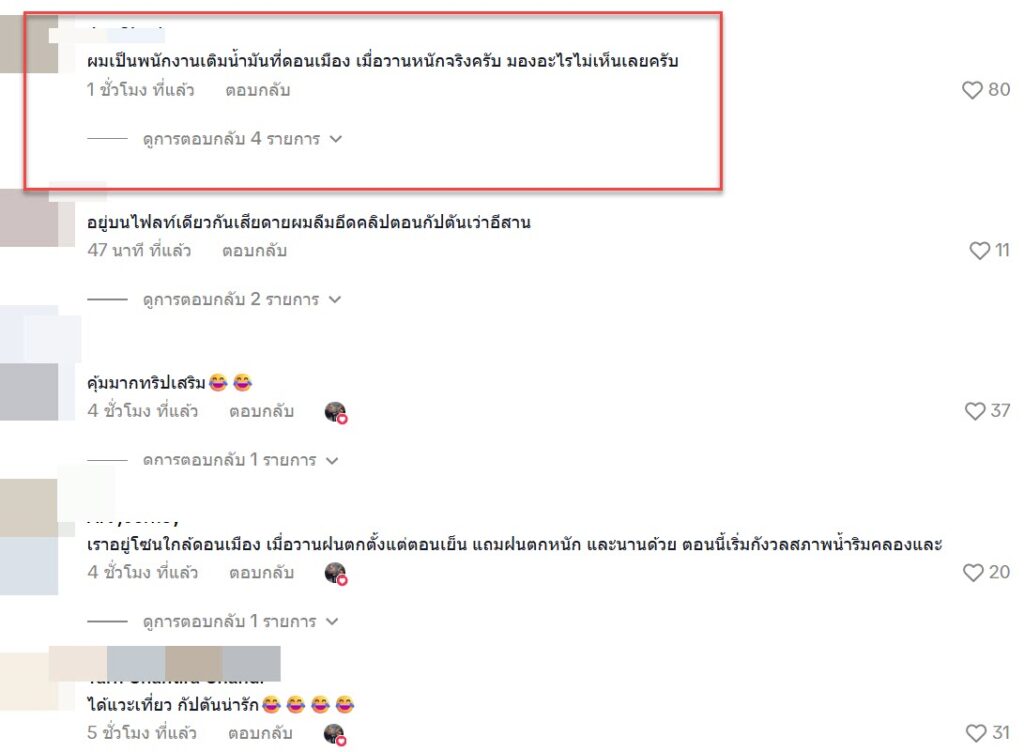Reply to the fuel staff comment via ตอบกลับ

[258, 90]
